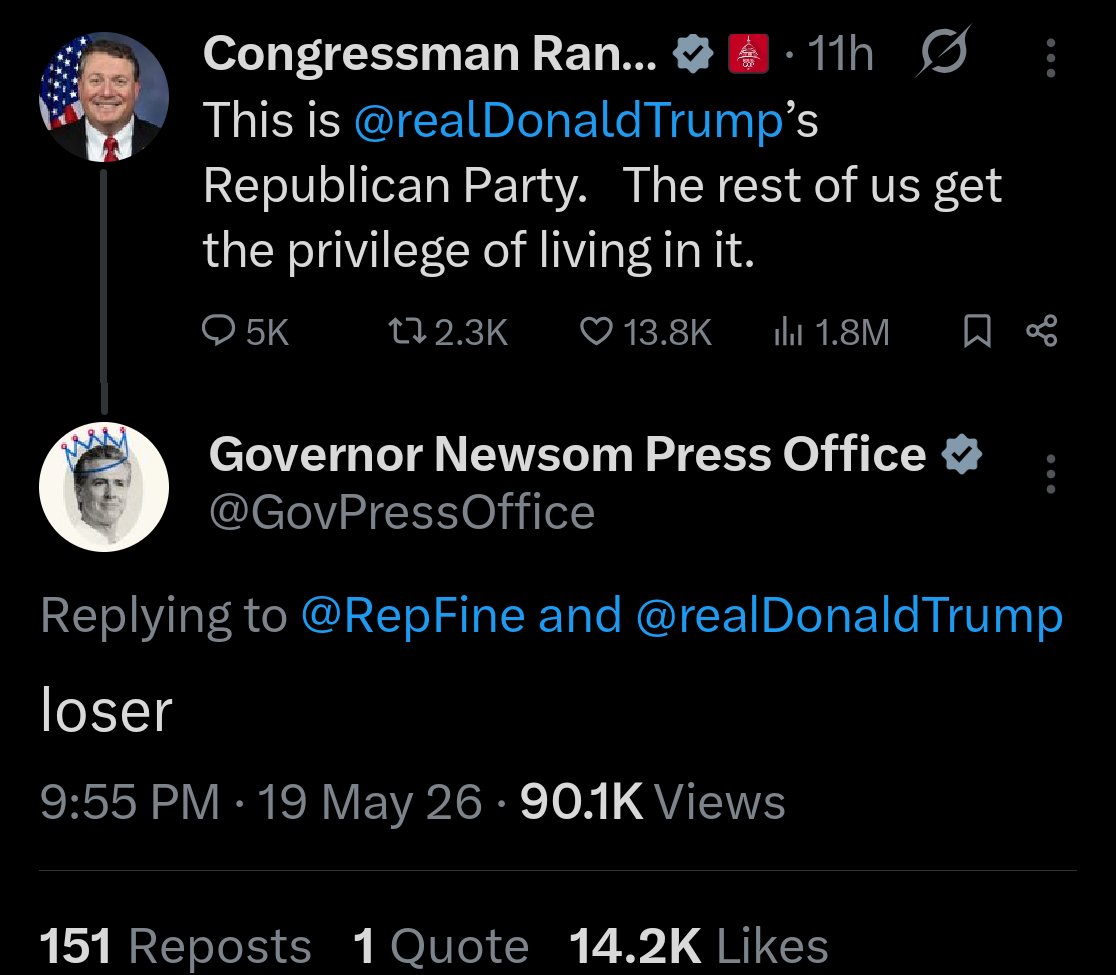The image size is (1116, 975).
Task: Open Congressman's profile picture
Action: pyautogui.click(x=104, y=97)
